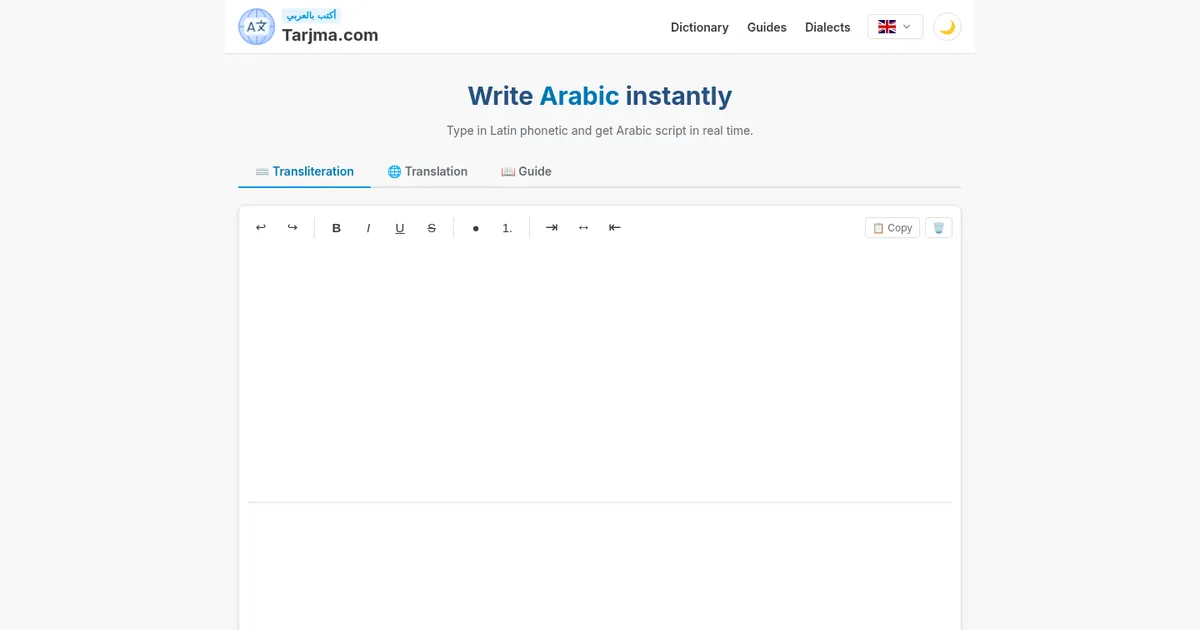Viewport: 1200px width, 630px height.
Task: Open the Dictionary menu item
Action: click(699, 27)
